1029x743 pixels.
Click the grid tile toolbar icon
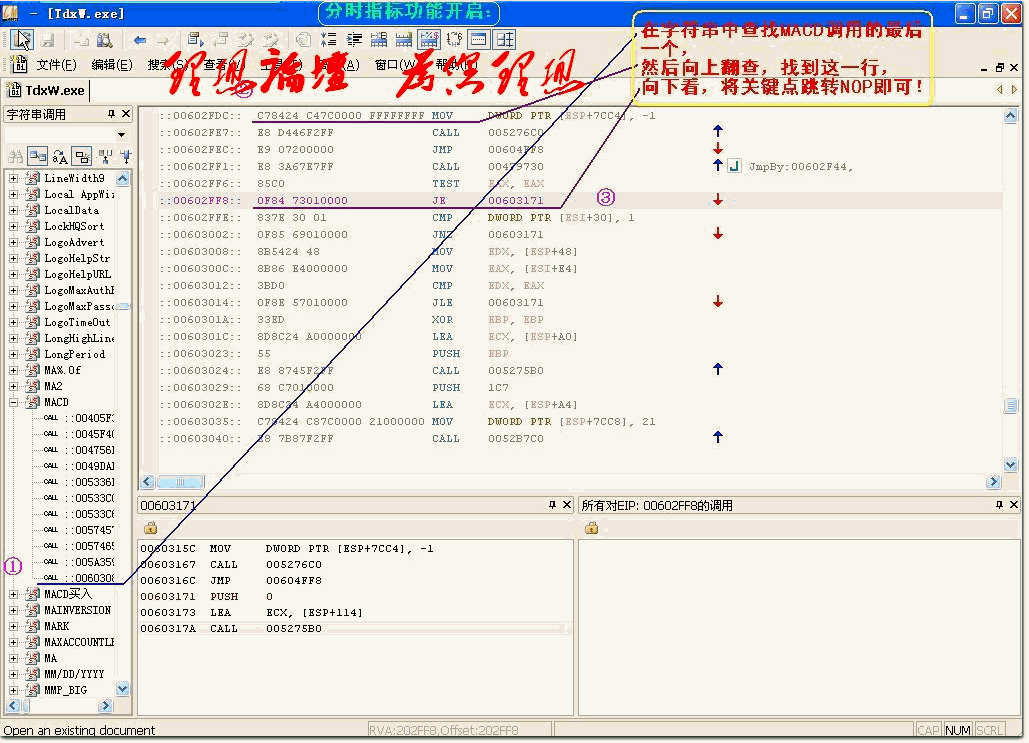[505, 39]
